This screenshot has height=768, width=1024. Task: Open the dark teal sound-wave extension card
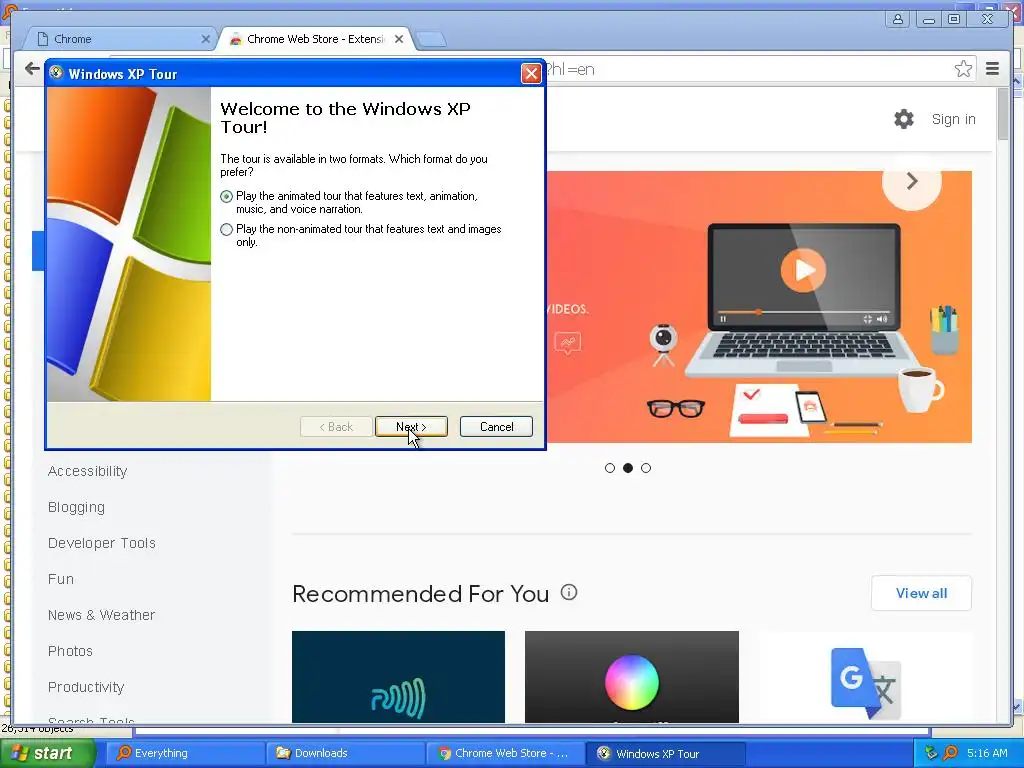398,677
